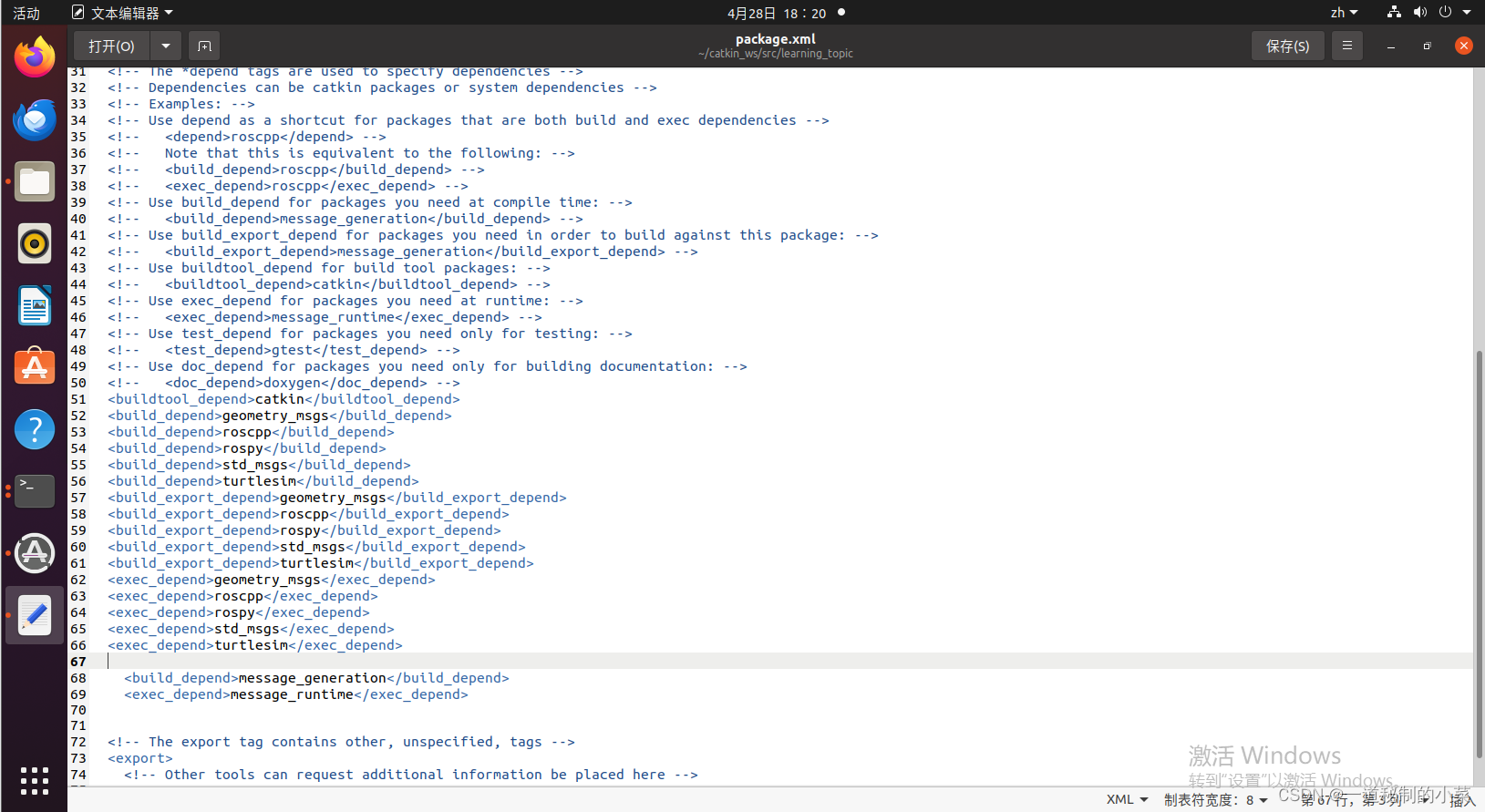Open Software Updater in the dock
This screenshot has width=1485, height=812.
tap(35, 553)
